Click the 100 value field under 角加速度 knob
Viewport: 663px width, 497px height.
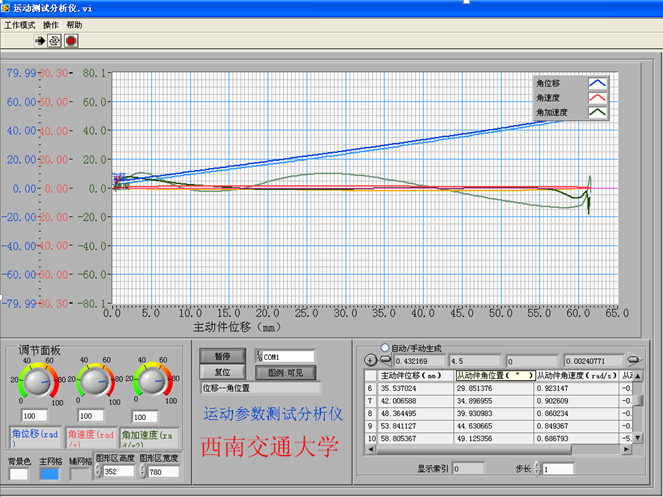145,417
